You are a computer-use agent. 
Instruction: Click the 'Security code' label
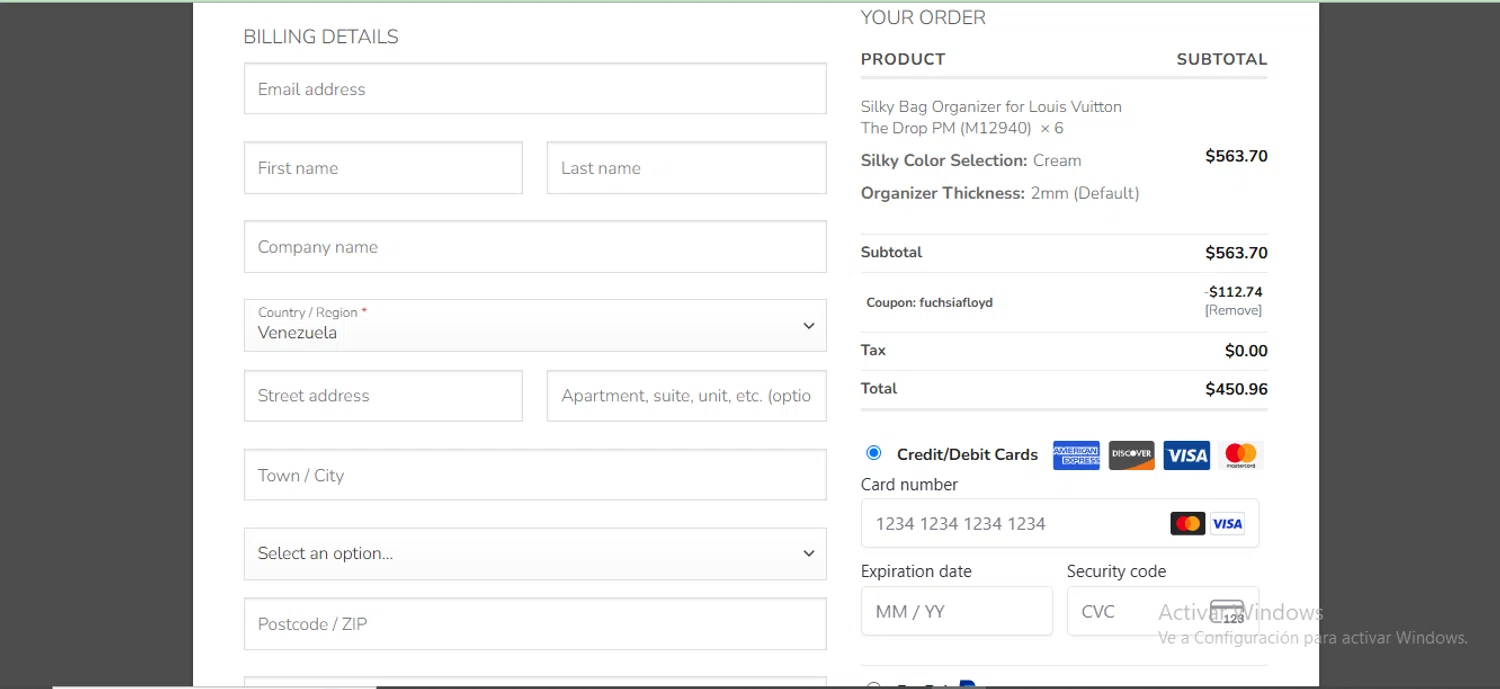click(1116, 572)
